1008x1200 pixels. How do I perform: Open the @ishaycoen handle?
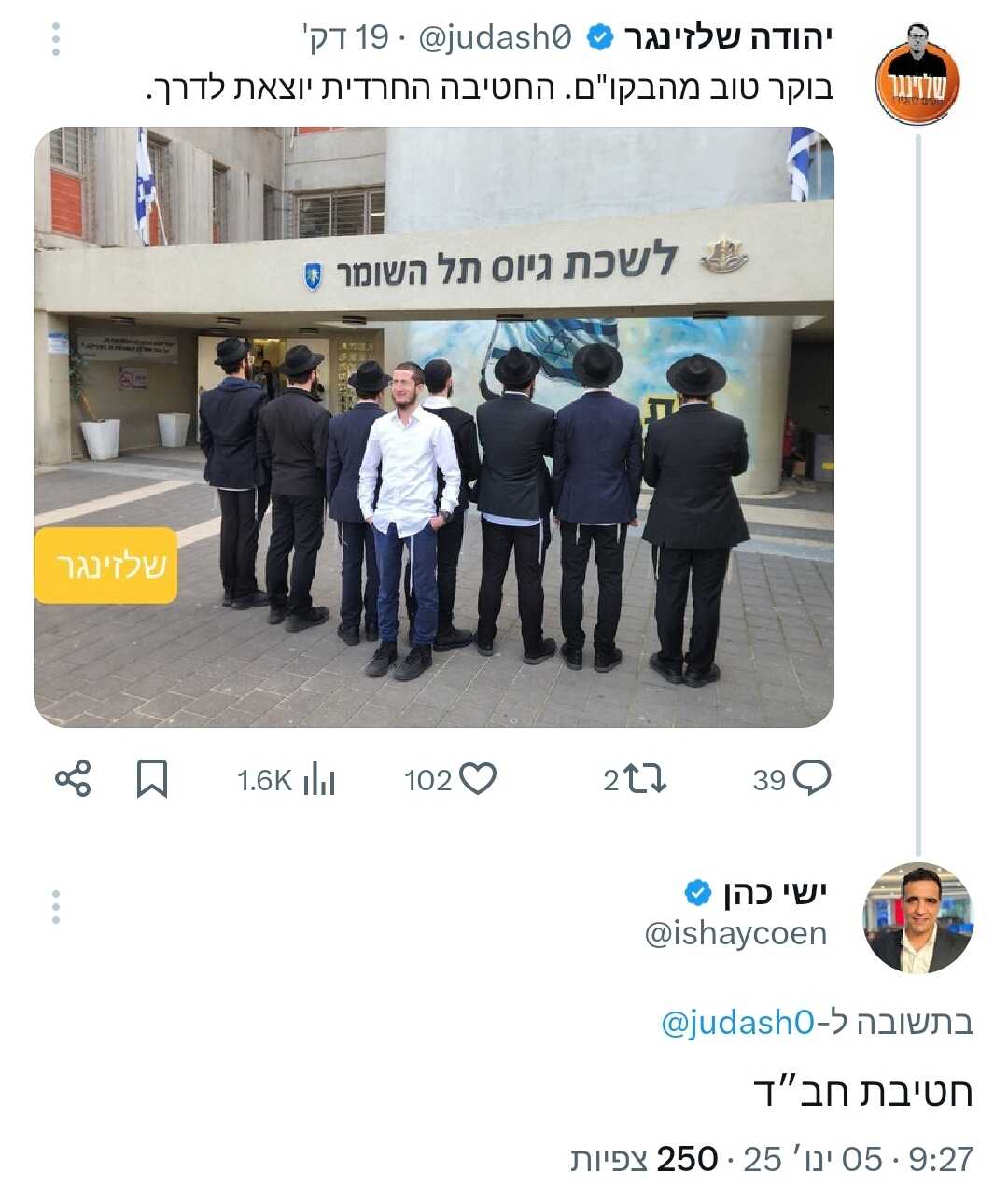735,934
